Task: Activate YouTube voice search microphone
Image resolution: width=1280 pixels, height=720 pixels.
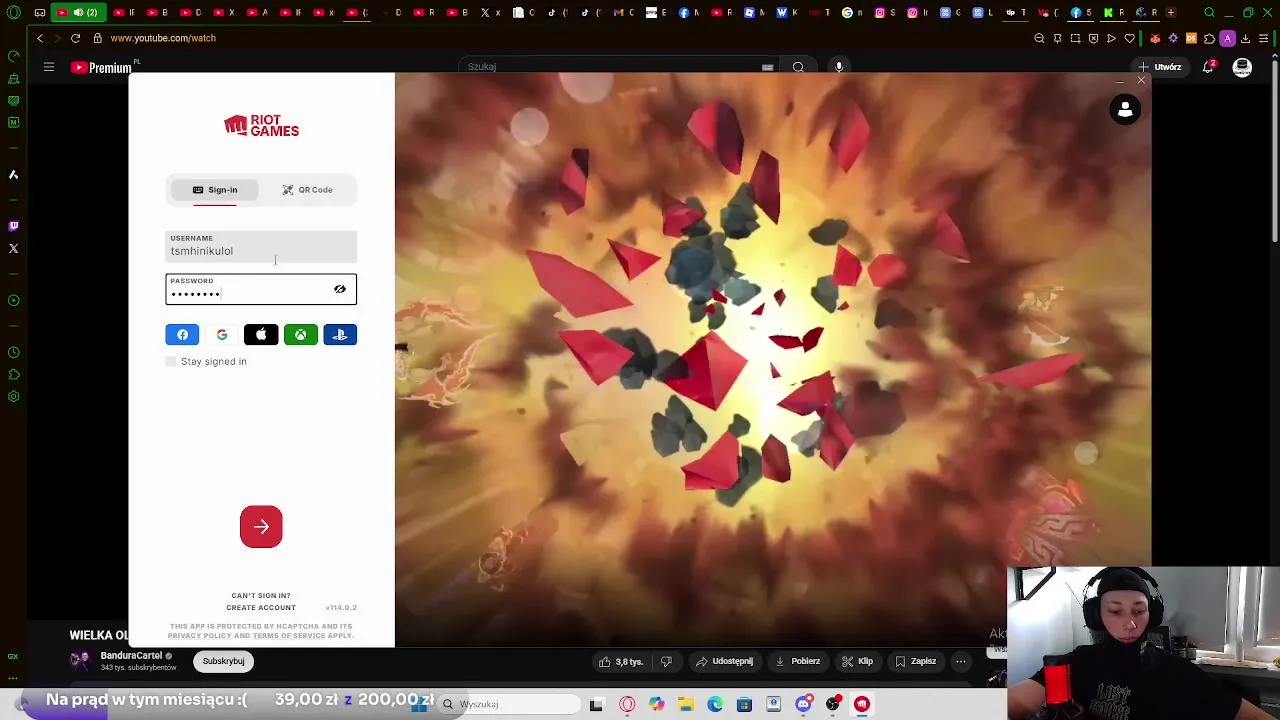Action: click(x=839, y=67)
